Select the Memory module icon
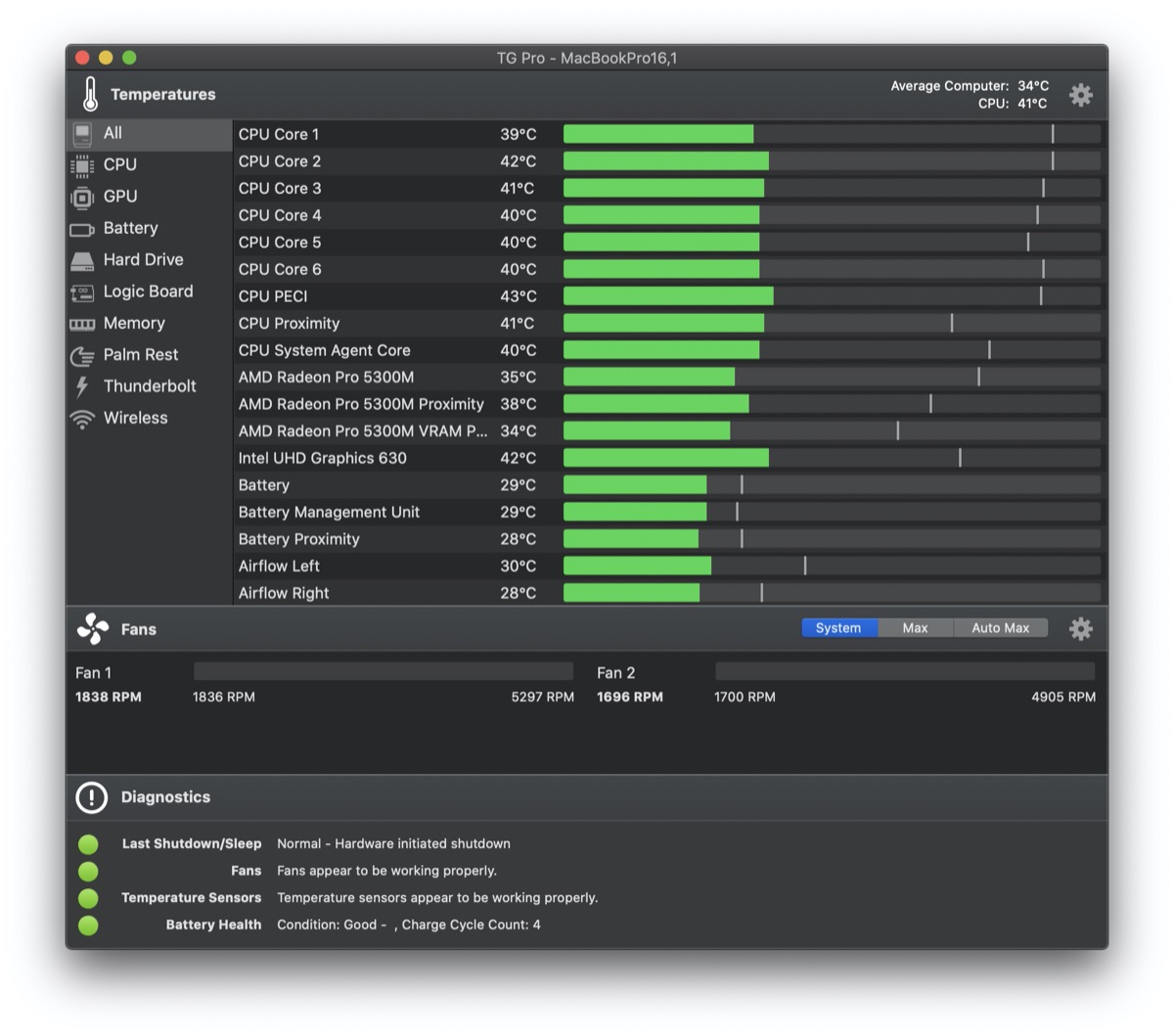1174x1036 pixels. tap(82, 324)
